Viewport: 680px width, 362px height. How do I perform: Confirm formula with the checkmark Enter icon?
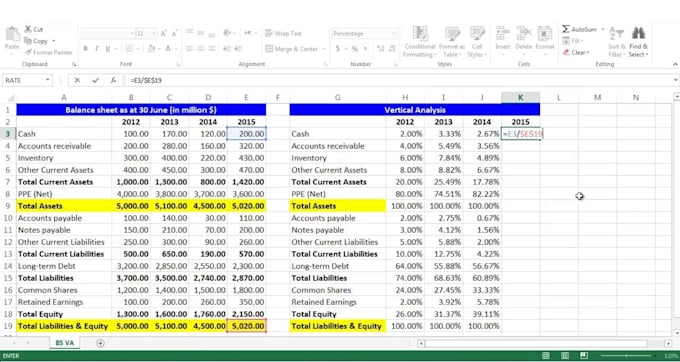point(95,80)
